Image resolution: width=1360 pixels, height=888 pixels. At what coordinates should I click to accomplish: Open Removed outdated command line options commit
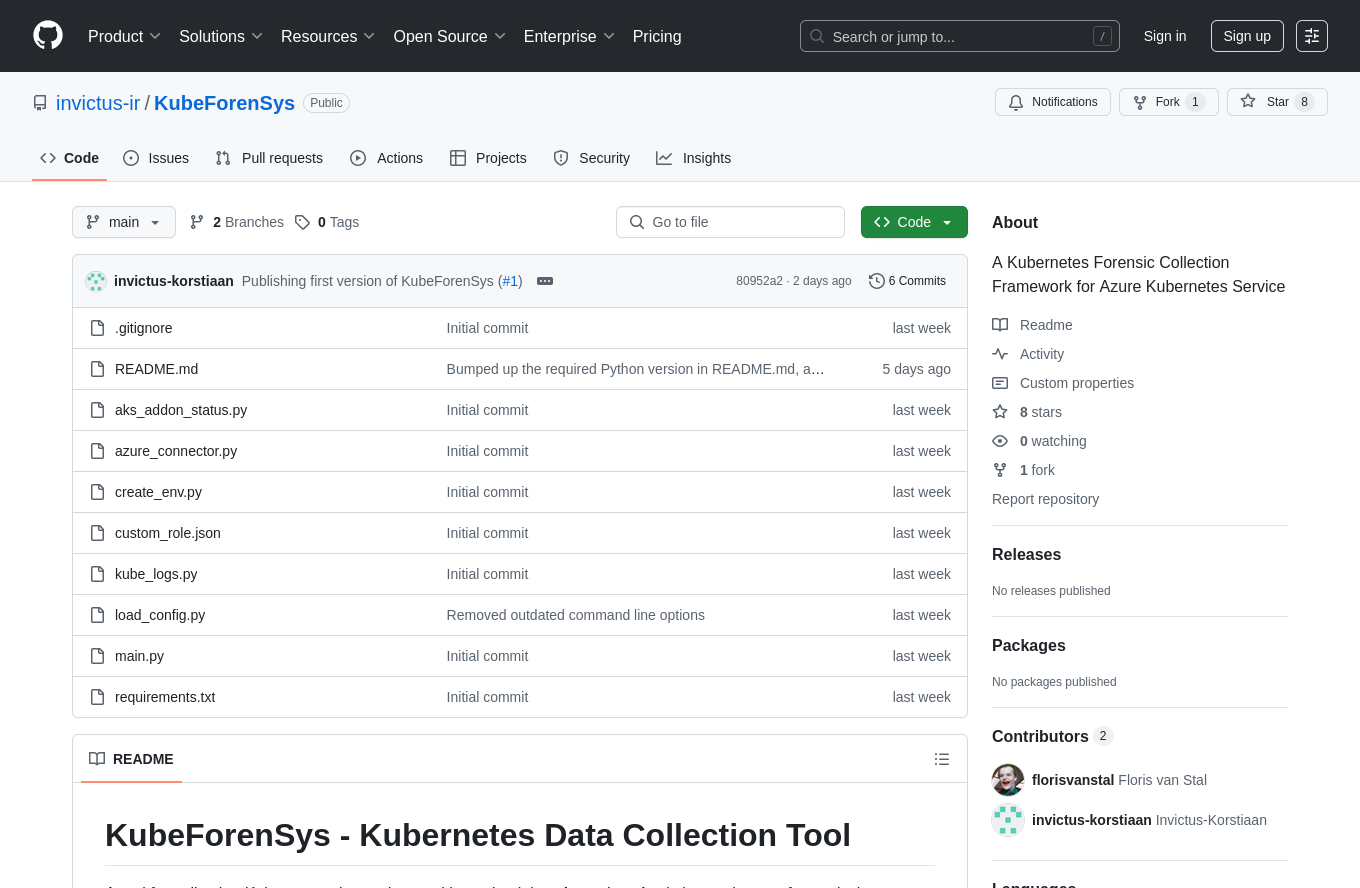coord(576,615)
